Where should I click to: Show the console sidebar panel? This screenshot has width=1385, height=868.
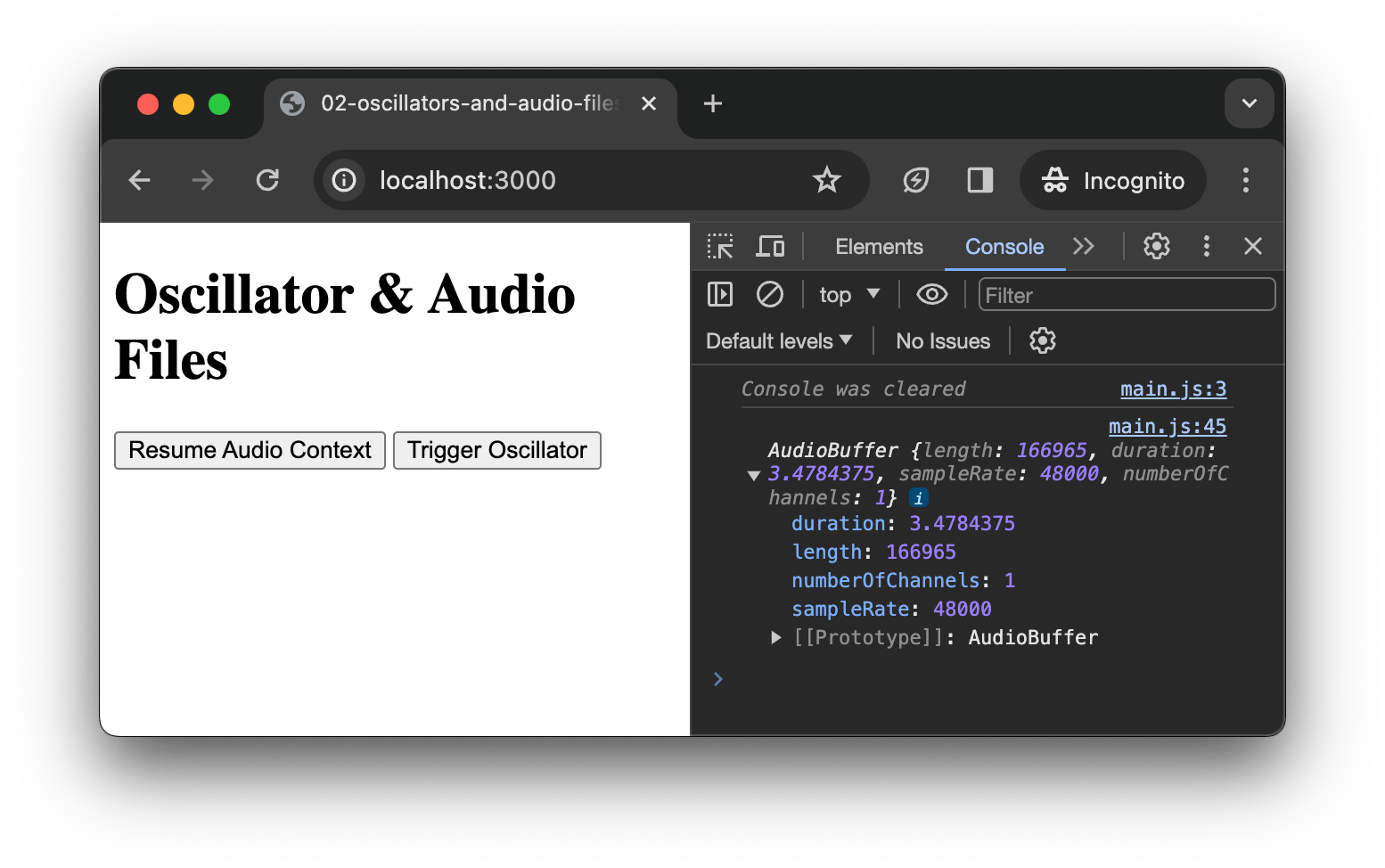point(719,294)
